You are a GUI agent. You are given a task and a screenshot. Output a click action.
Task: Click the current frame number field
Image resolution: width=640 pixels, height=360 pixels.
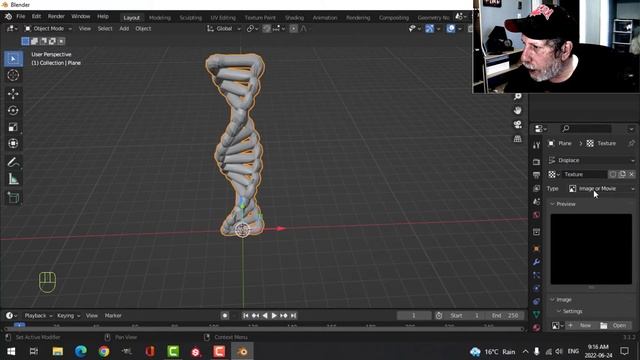point(413,316)
